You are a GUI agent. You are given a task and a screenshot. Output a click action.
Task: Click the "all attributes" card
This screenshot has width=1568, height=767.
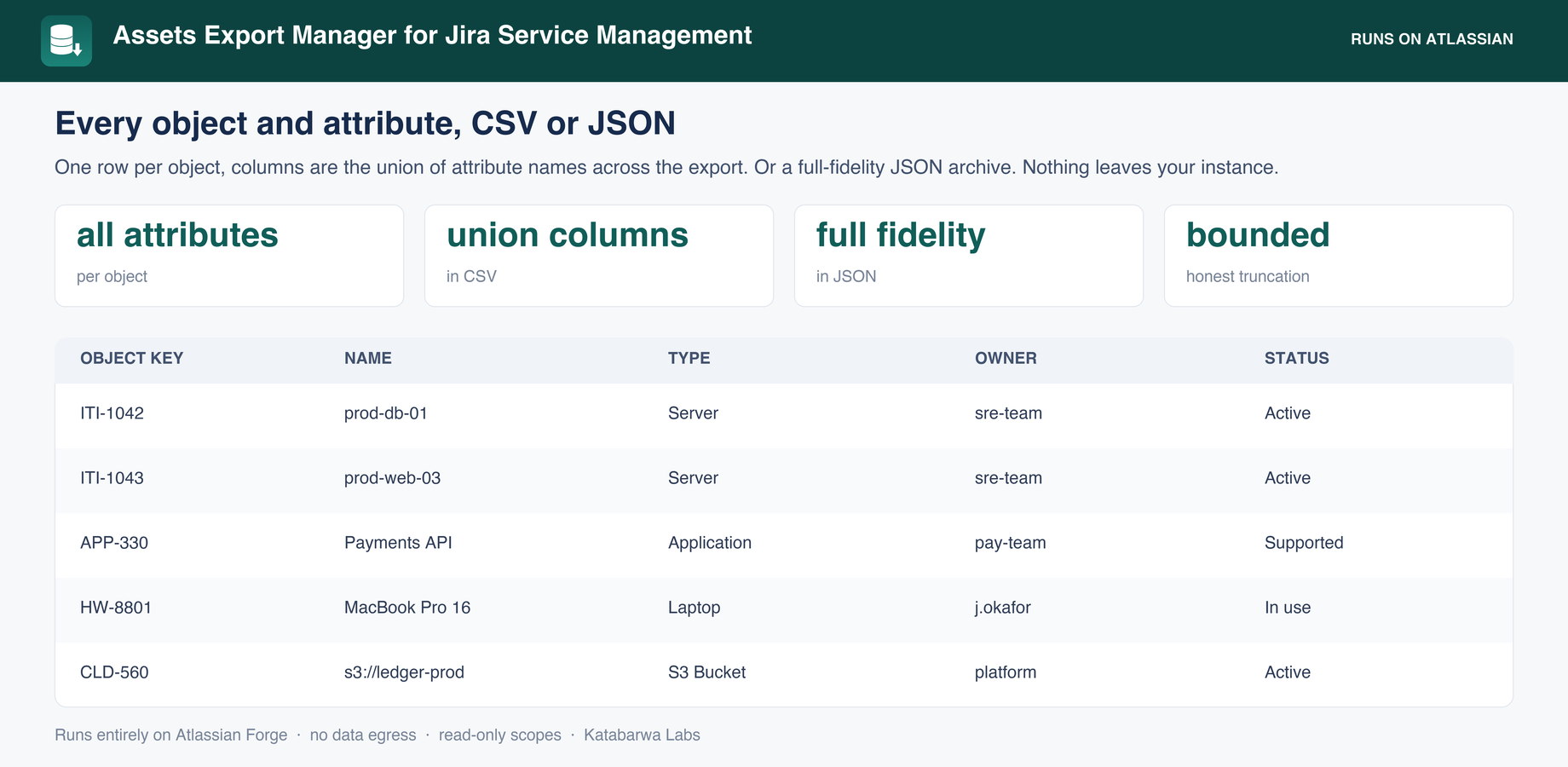[229, 256]
